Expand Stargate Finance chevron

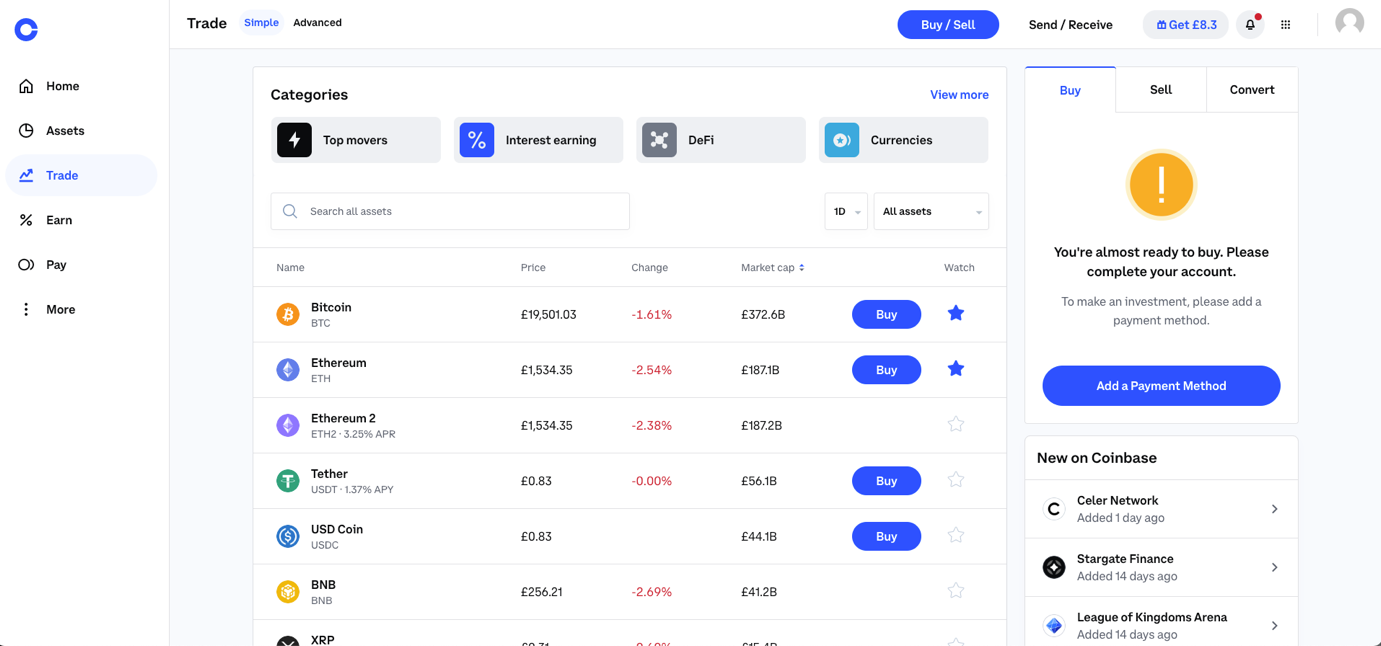(1274, 567)
